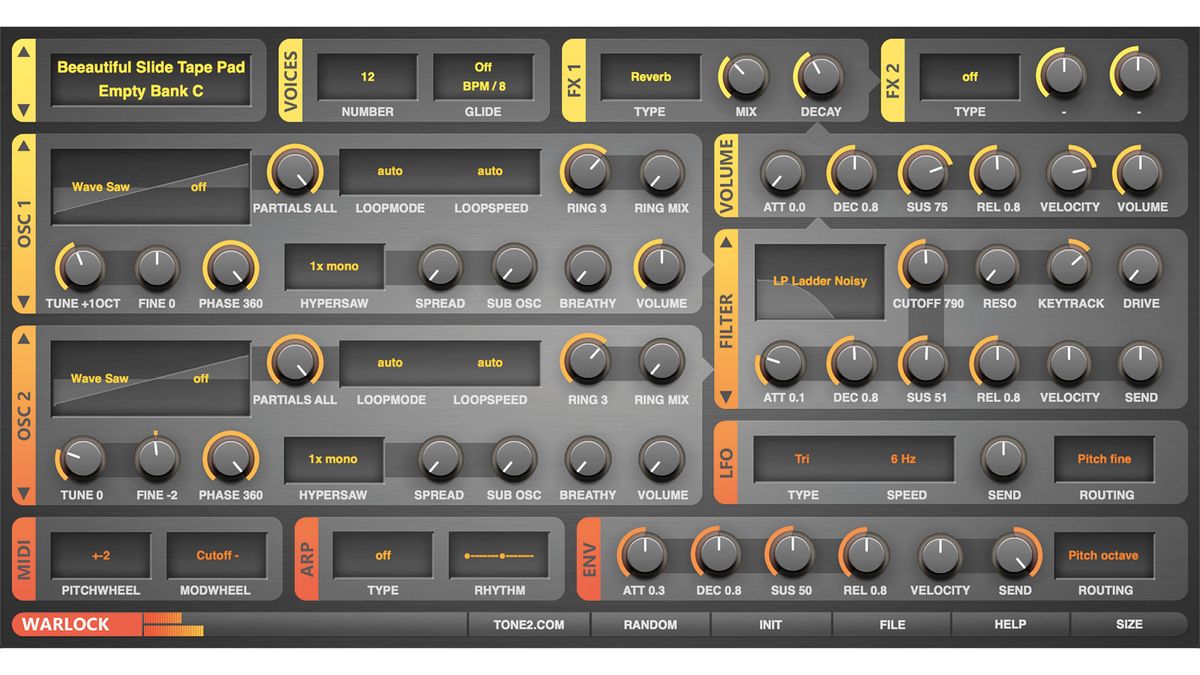Open the TONE2.COM link
1200x675 pixels.
click(531, 624)
